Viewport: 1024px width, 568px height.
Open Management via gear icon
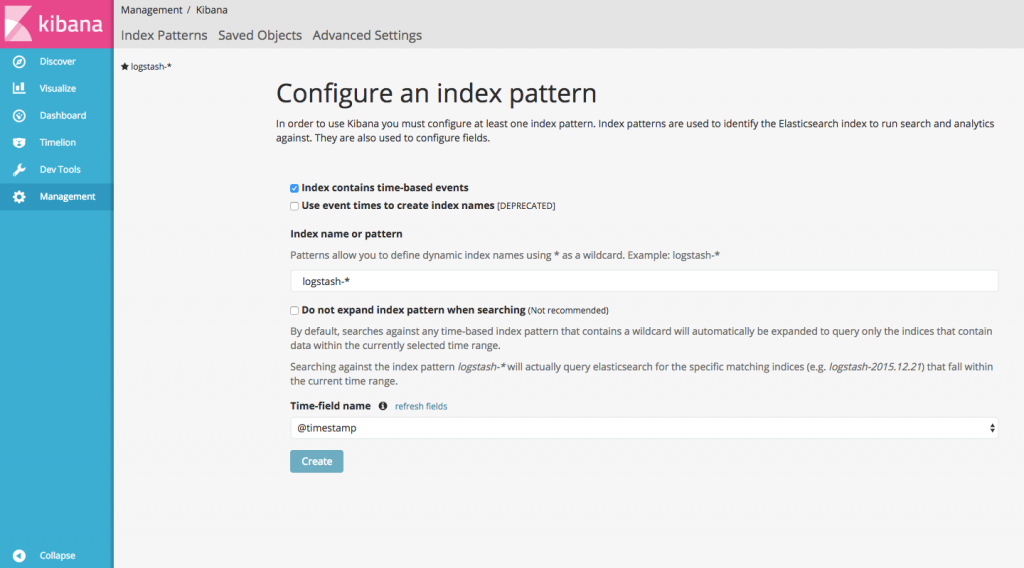click(19, 197)
